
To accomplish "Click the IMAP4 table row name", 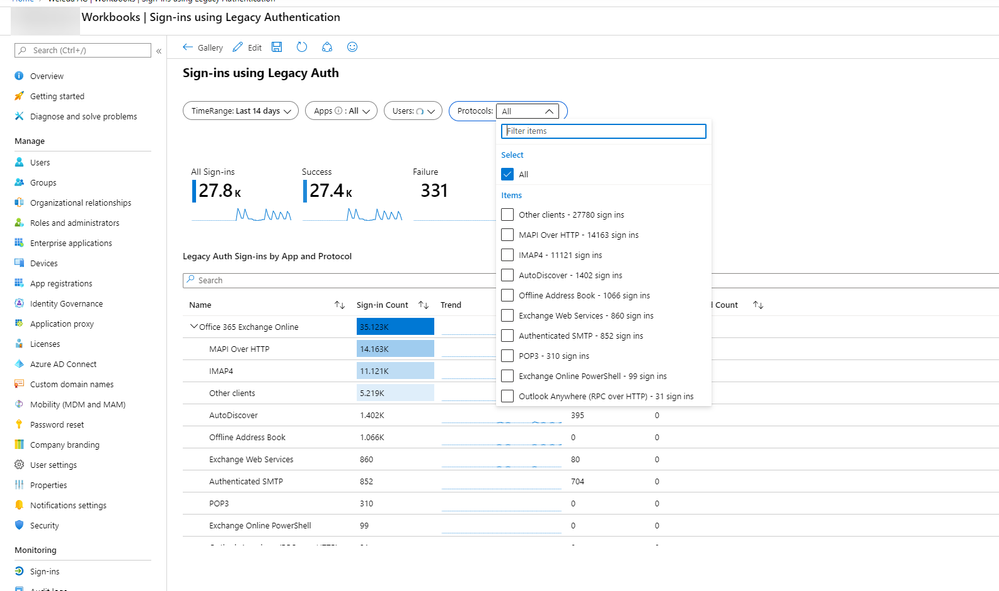I will (x=221, y=371).
